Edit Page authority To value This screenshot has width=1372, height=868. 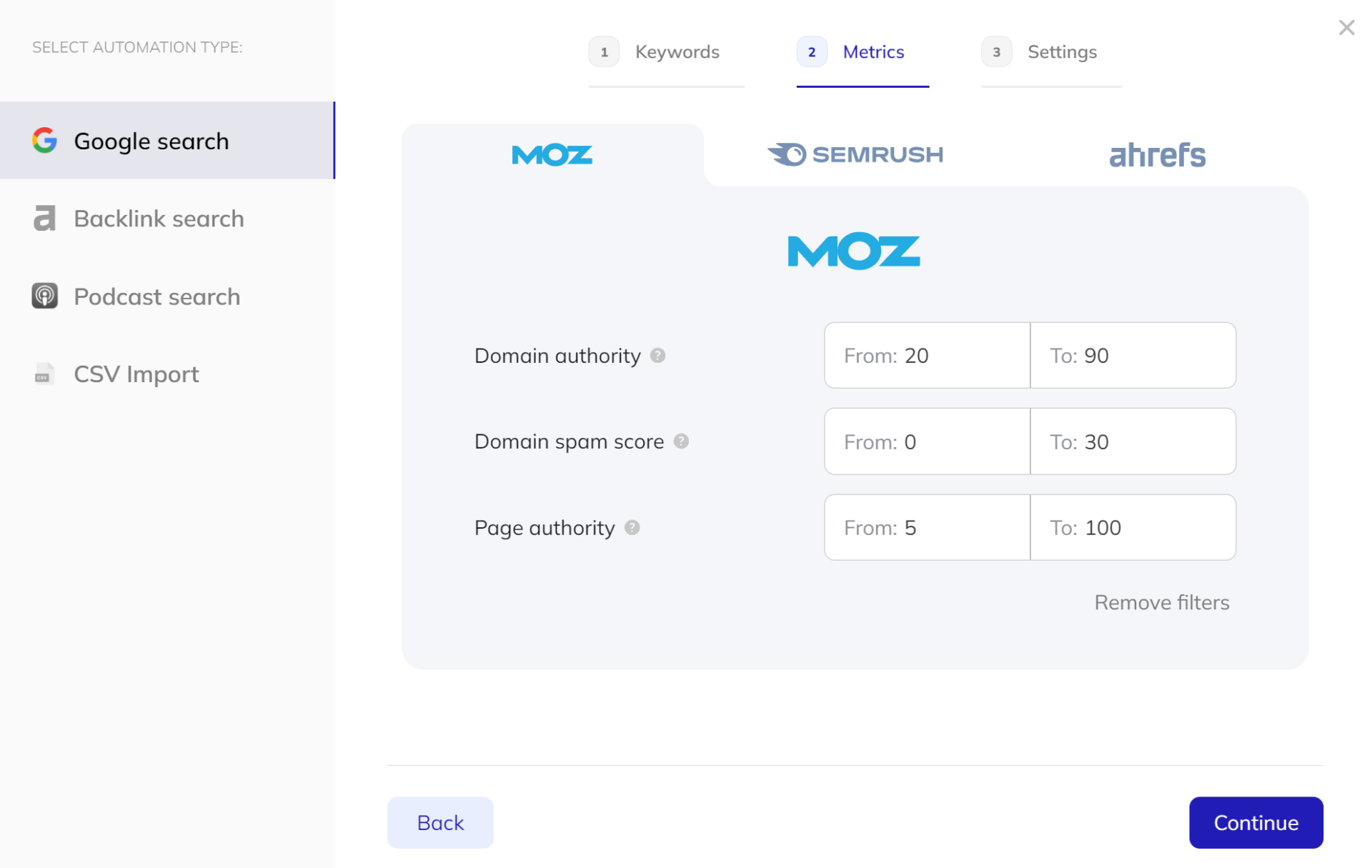point(1133,528)
